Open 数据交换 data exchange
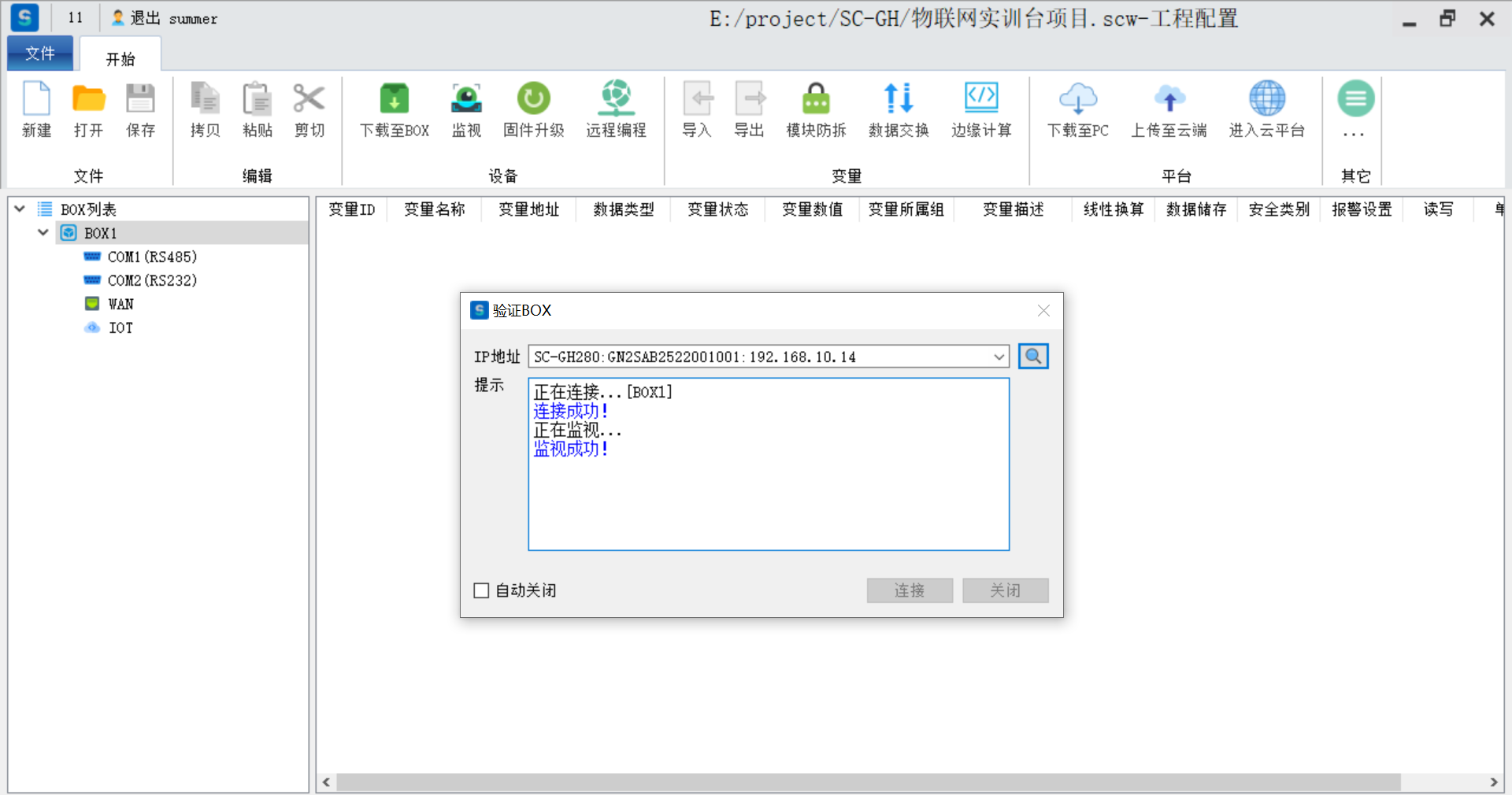 [x=899, y=100]
